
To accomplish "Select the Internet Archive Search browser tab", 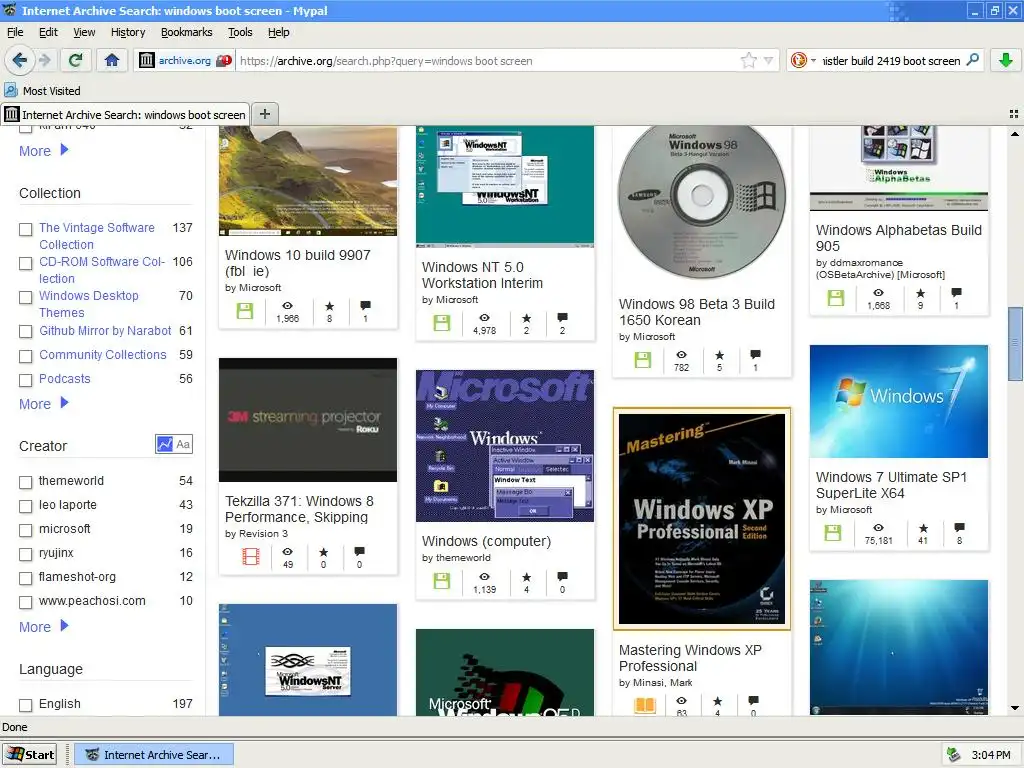I will [x=125, y=114].
